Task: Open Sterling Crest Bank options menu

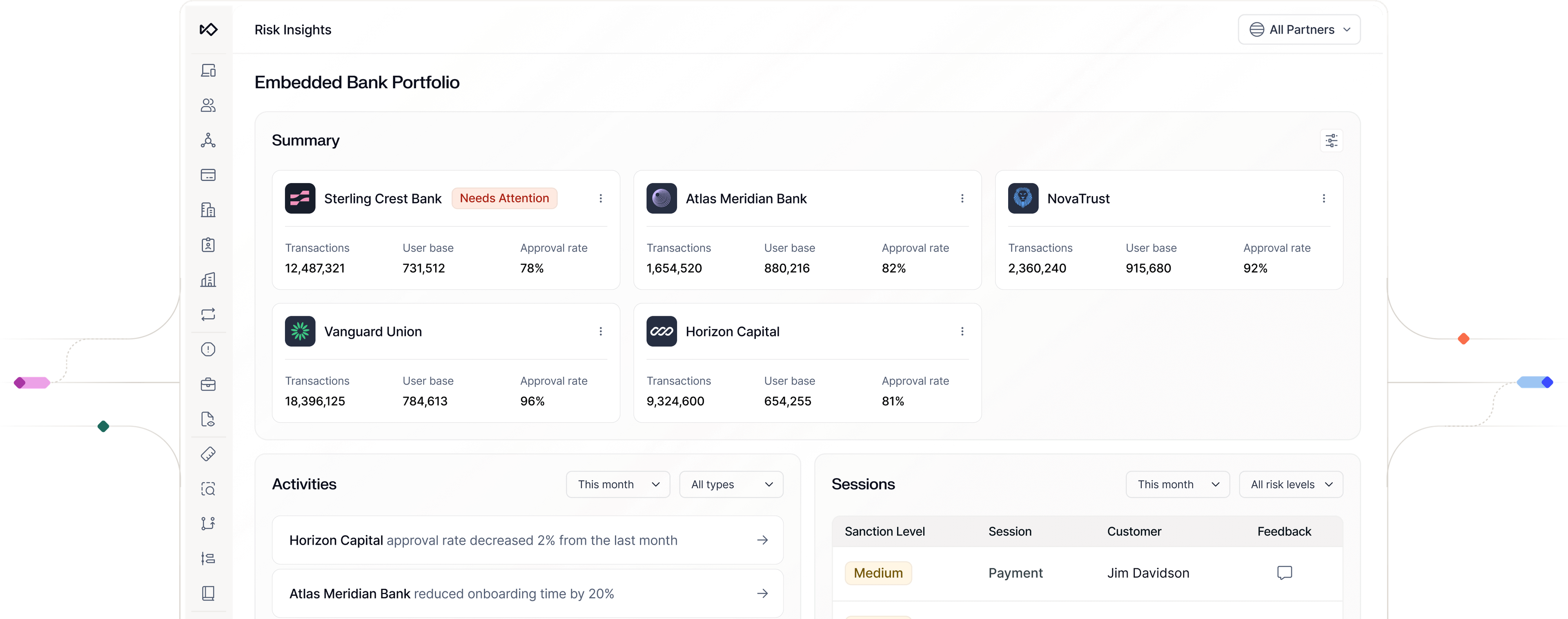Action: tap(601, 199)
